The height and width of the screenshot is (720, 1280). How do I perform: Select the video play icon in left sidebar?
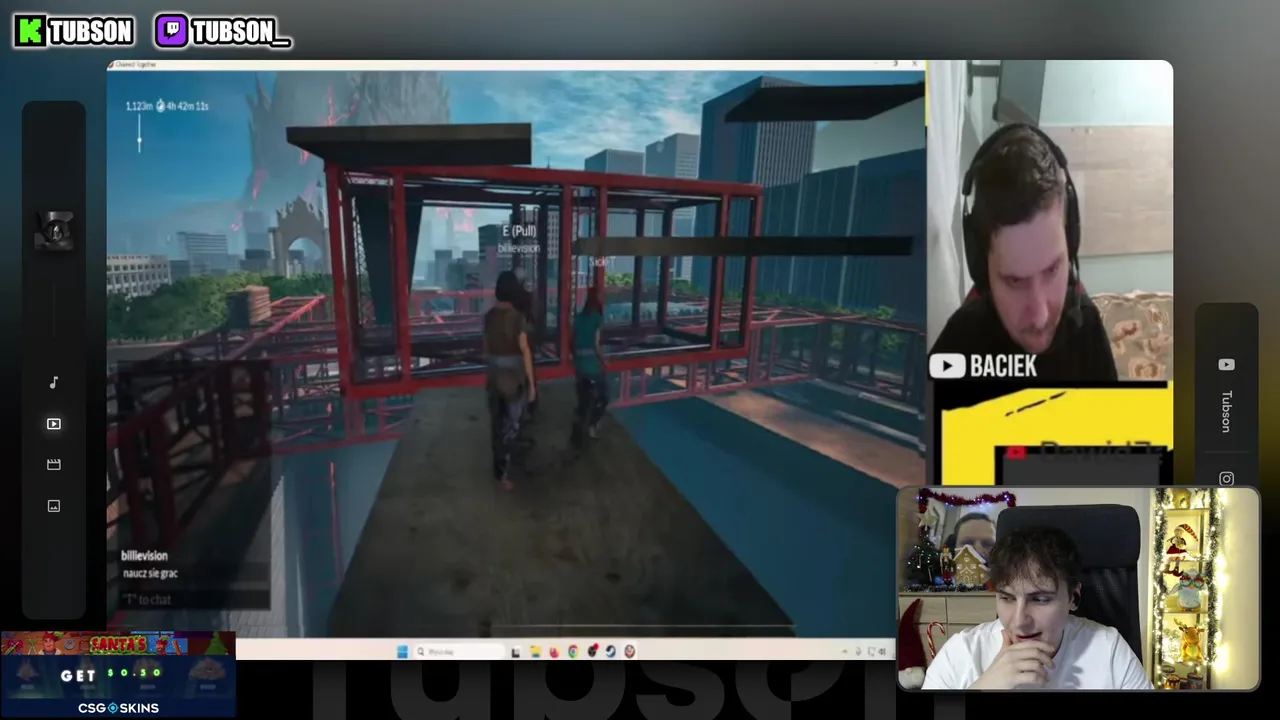(54, 424)
